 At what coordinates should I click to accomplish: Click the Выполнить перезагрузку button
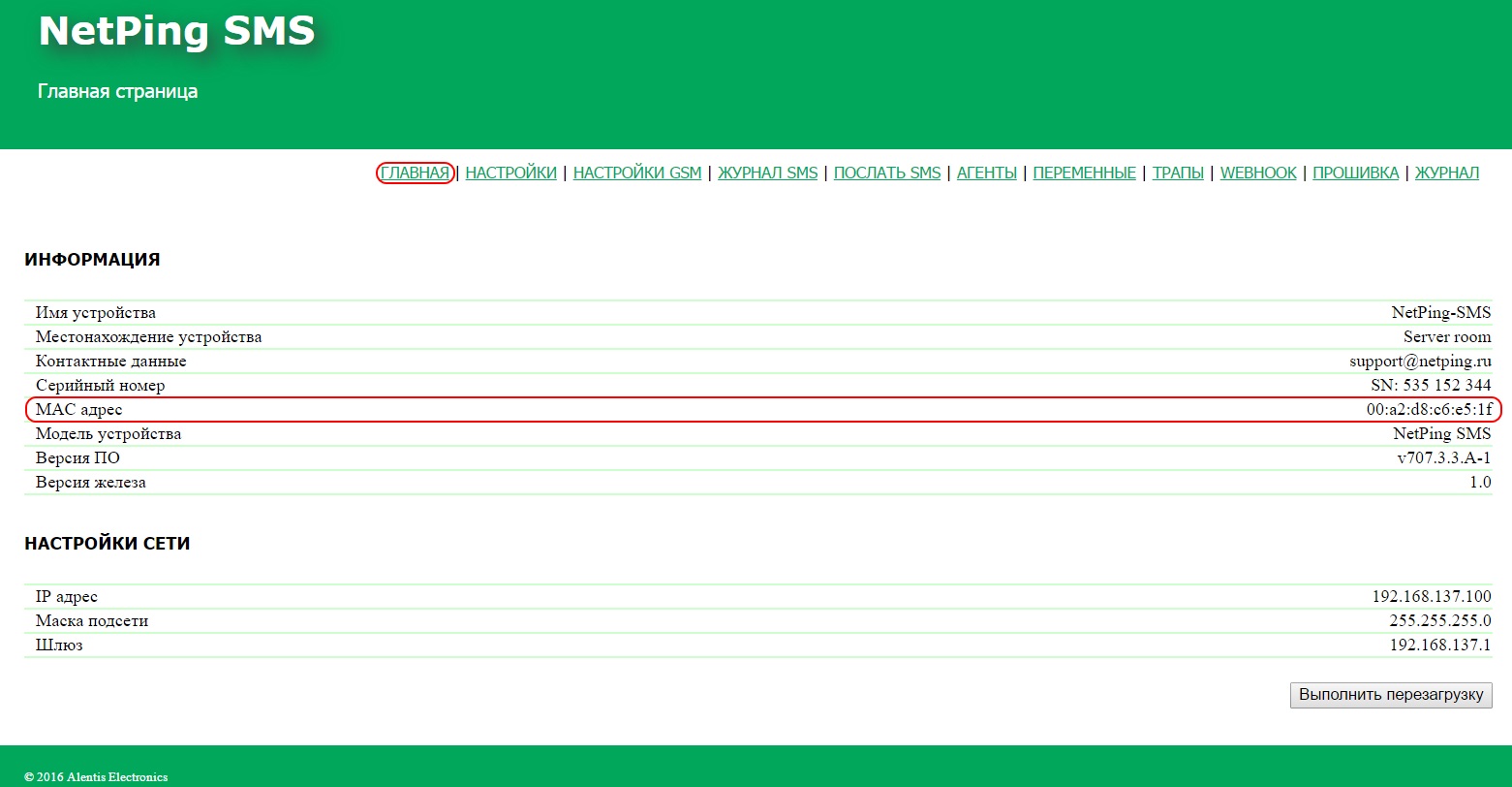[x=1391, y=695]
